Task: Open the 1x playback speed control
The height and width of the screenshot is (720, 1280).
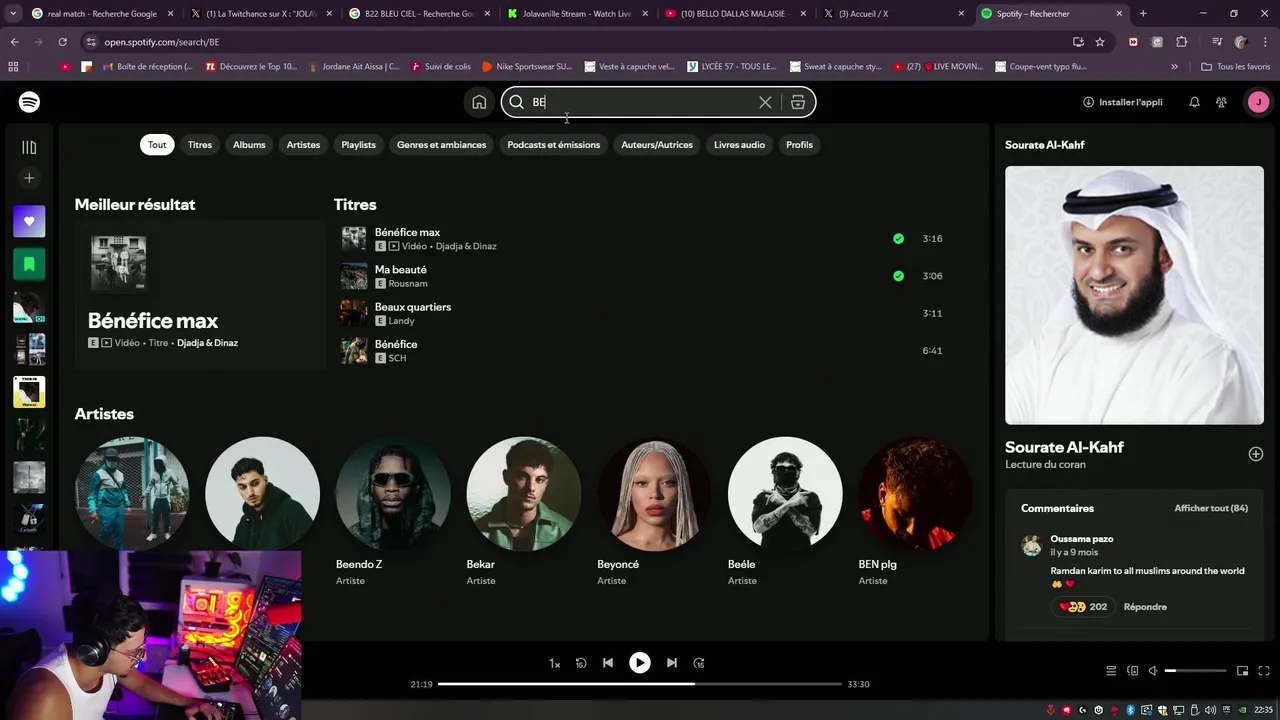Action: click(554, 663)
